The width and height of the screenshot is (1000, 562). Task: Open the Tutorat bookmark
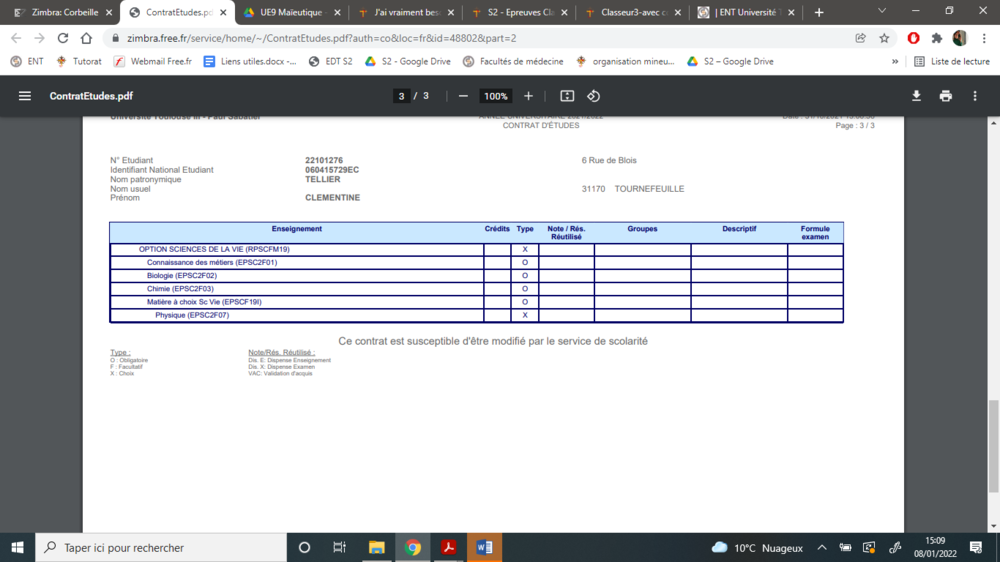tap(79, 61)
